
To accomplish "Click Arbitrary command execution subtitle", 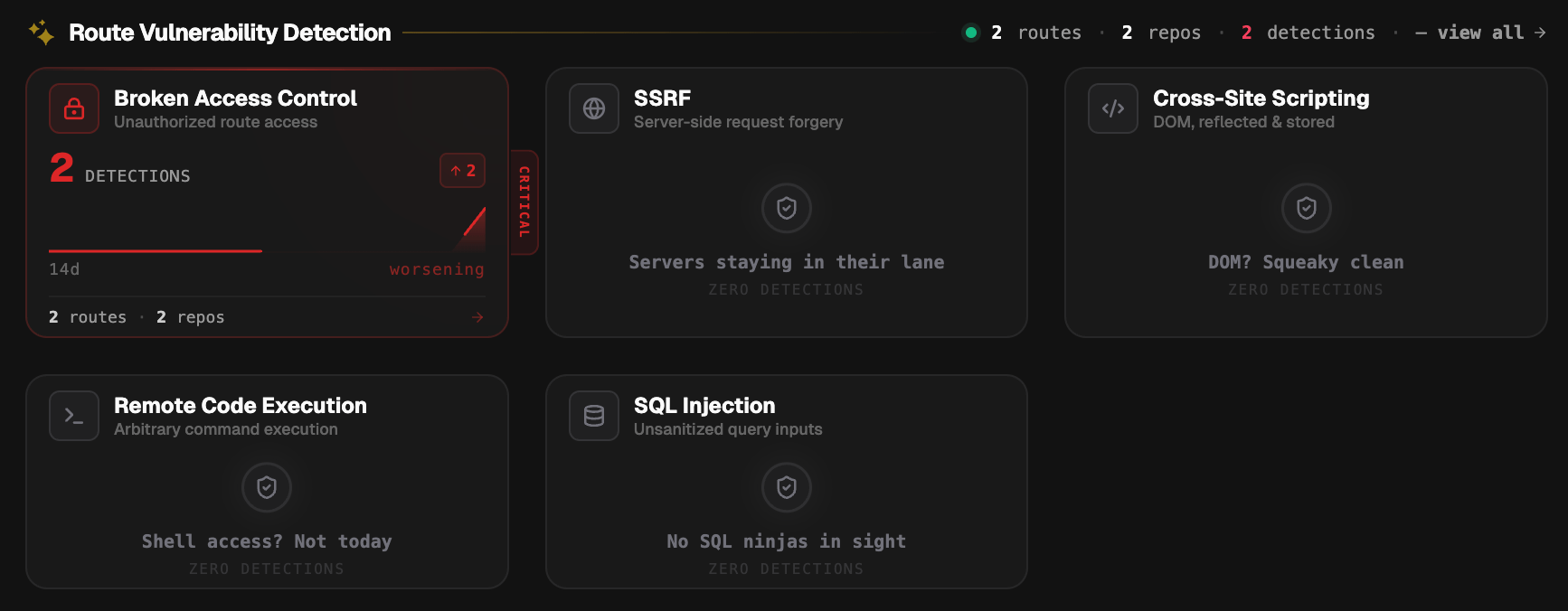I will (x=226, y=429).
